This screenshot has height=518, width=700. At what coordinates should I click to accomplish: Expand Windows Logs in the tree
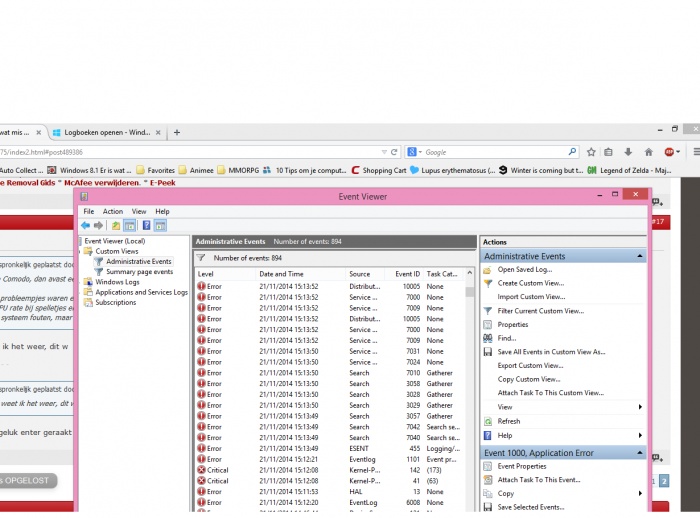pos(81,282)
